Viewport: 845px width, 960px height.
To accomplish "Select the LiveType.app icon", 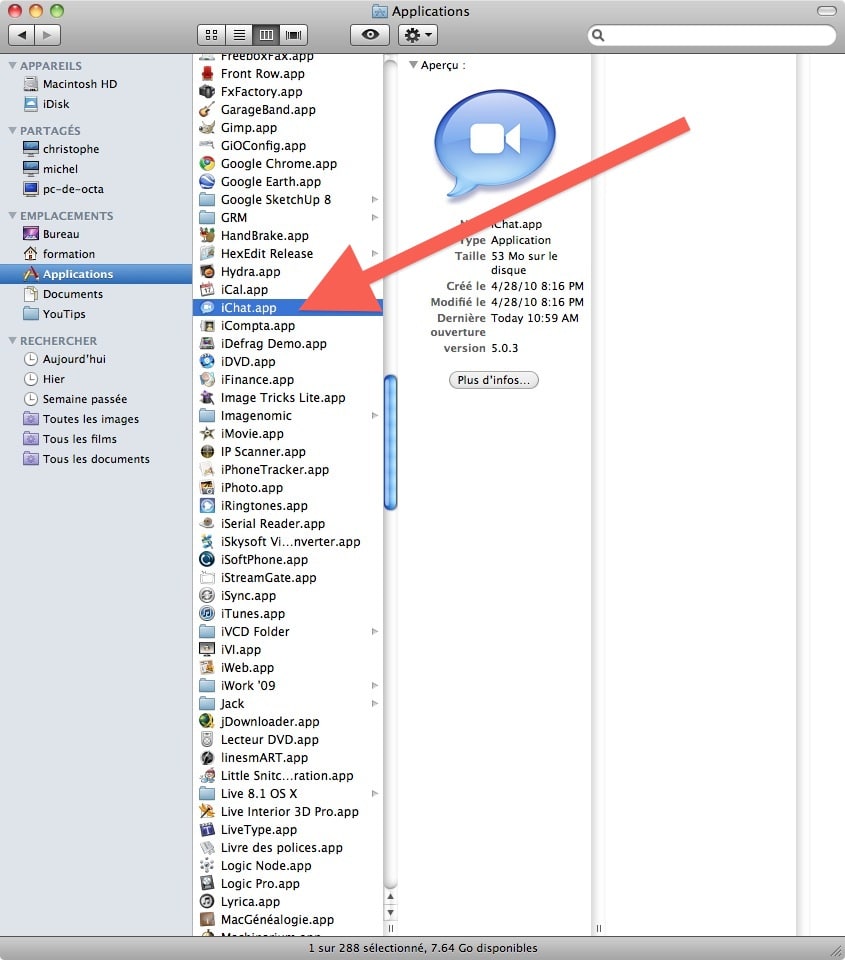I will [x=207, y=830].
